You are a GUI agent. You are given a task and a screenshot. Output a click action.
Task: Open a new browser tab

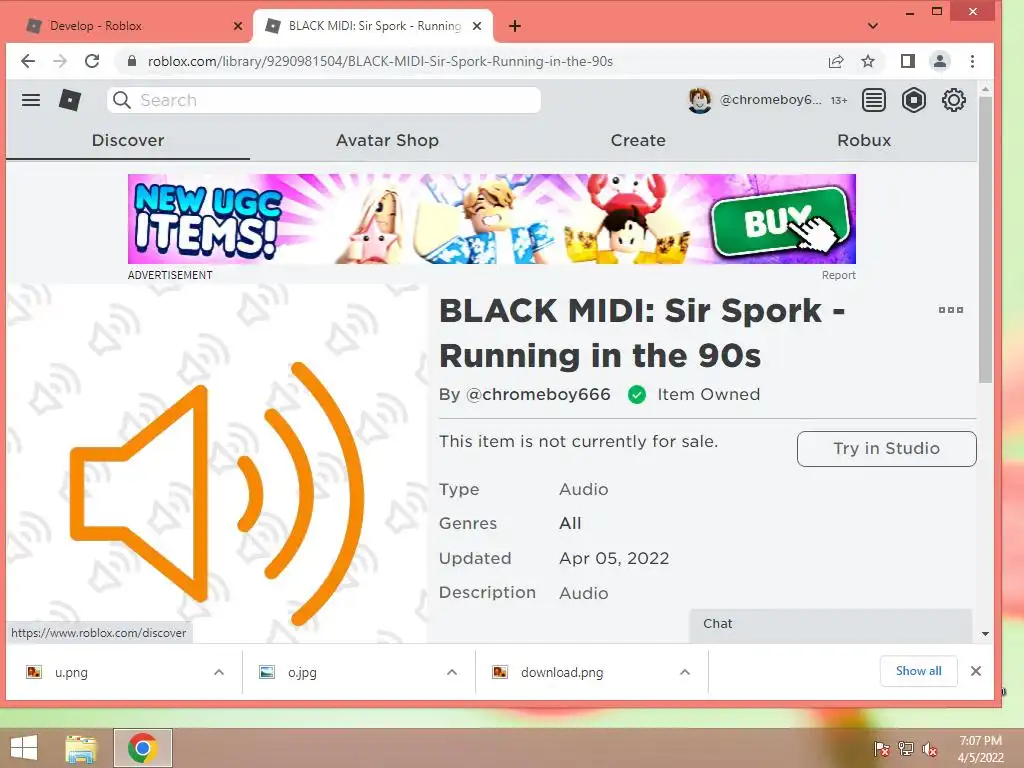pyautogui.click(x=515, y=25)
